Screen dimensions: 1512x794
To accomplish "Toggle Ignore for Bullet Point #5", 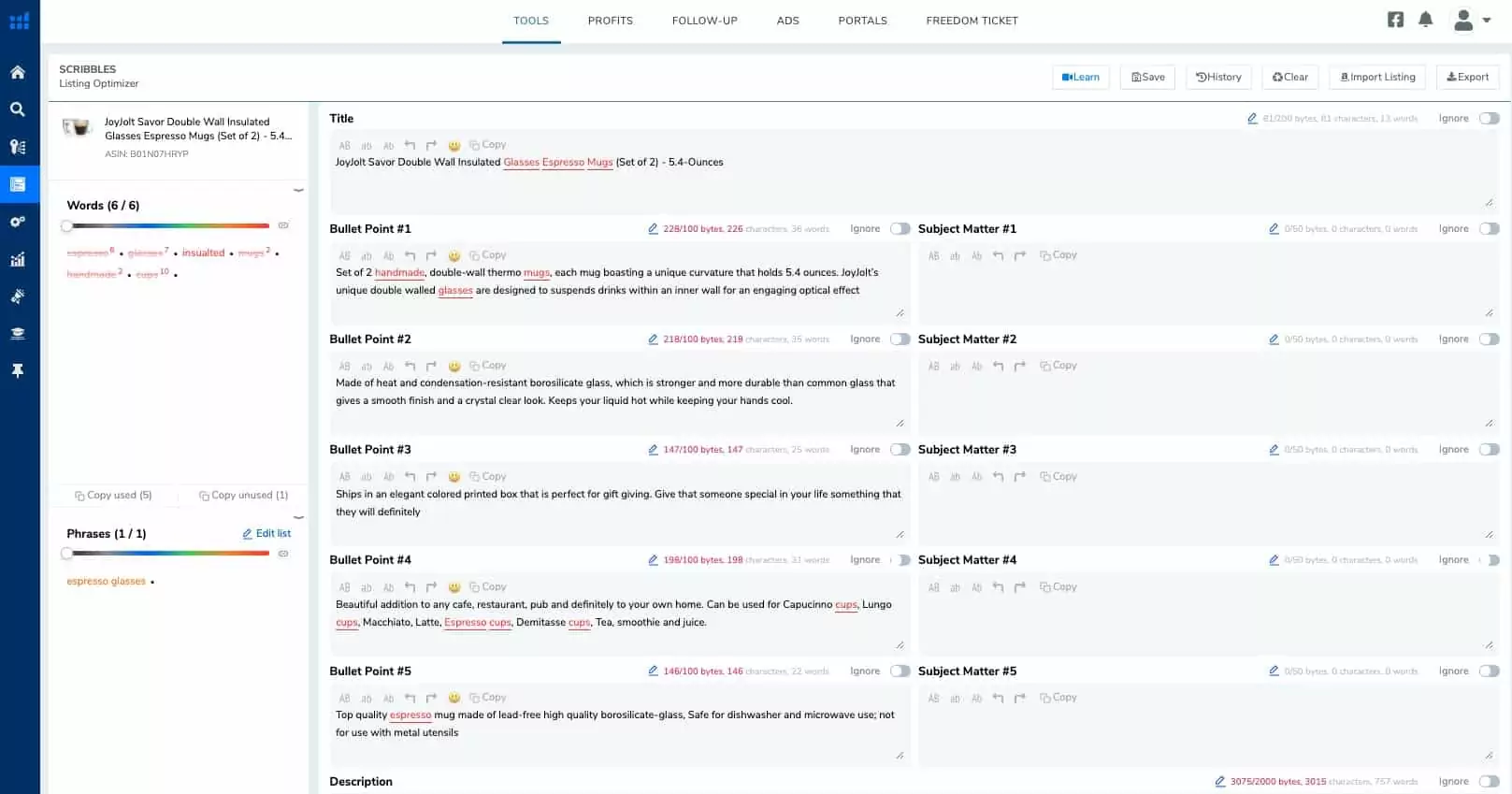I will (x=900, y=671).
